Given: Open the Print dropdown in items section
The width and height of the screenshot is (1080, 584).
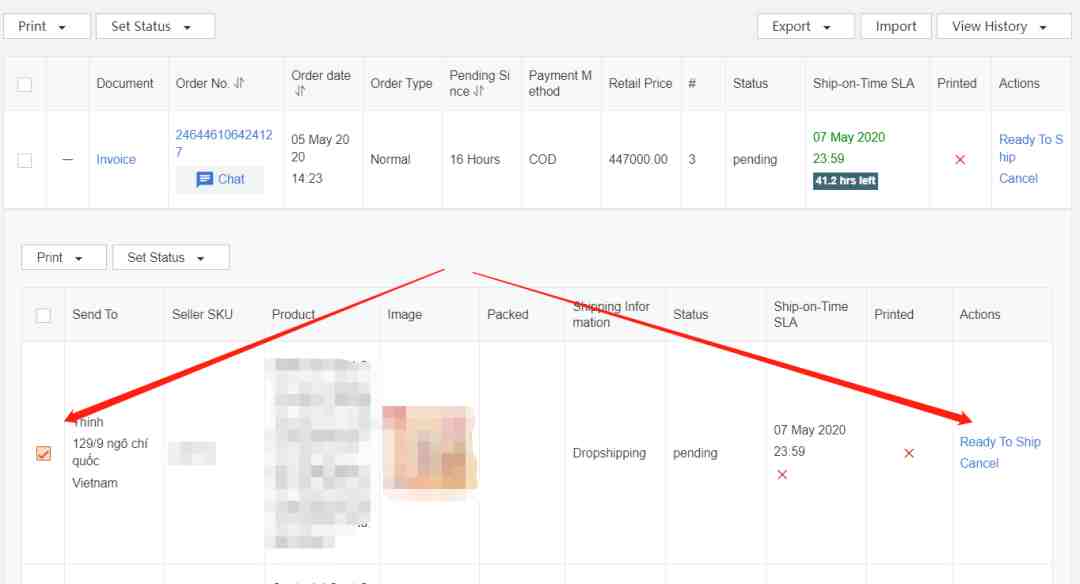Looking at the screenshot, I should tap(63, 258).
